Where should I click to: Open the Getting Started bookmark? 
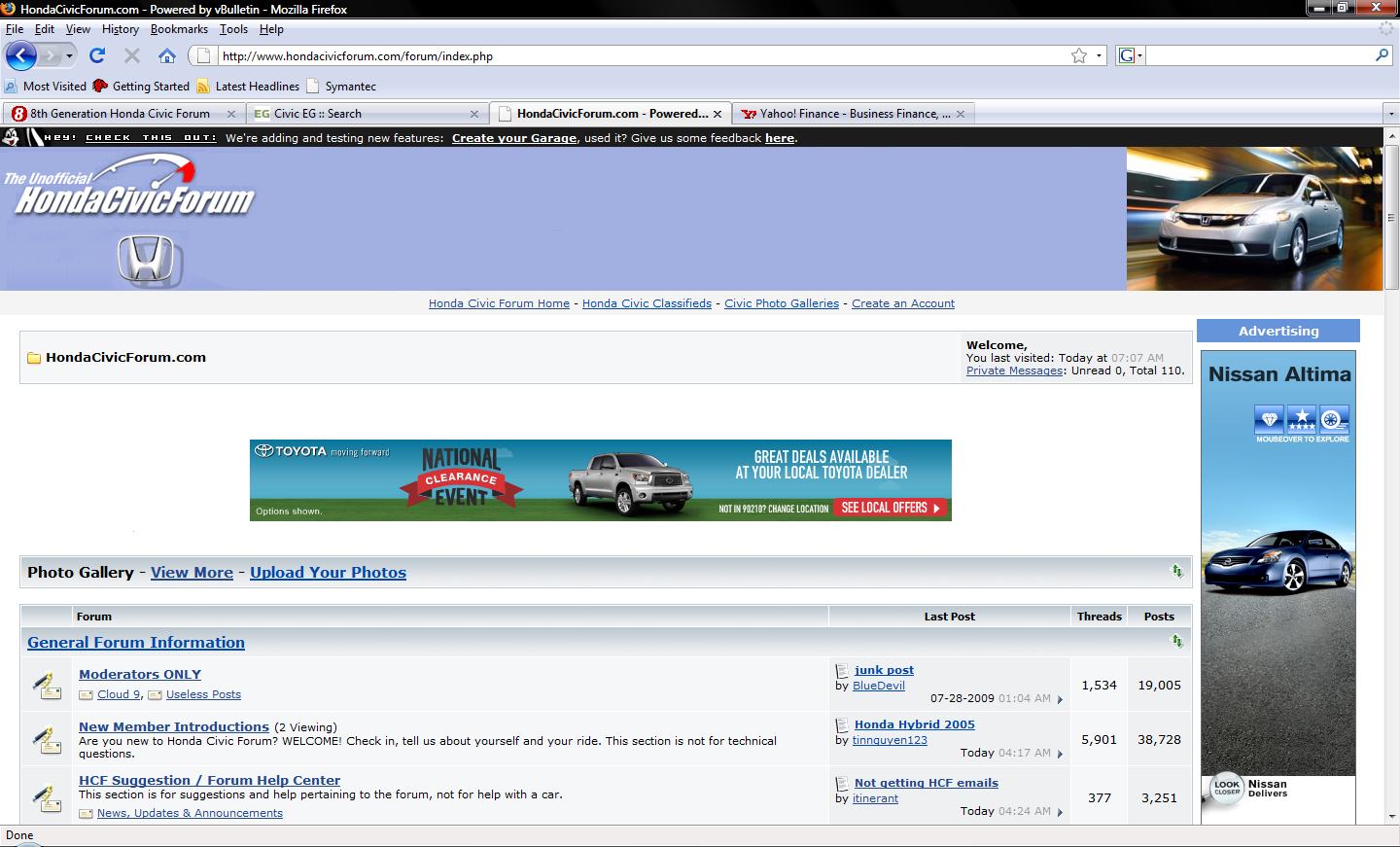141,87
